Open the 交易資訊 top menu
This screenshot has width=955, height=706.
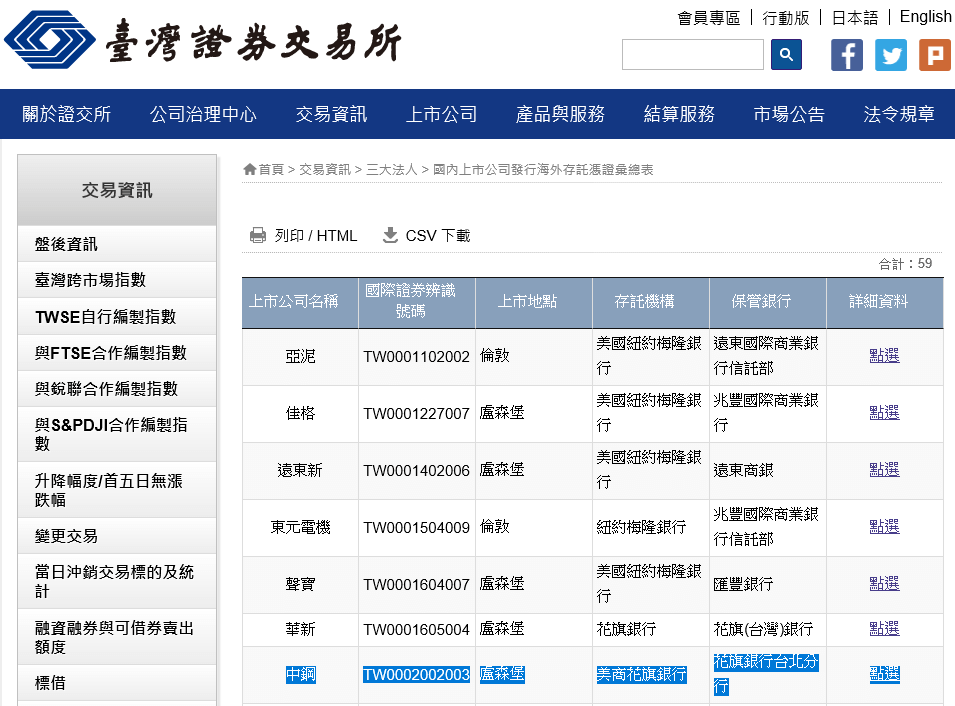[x=331, y=114]
